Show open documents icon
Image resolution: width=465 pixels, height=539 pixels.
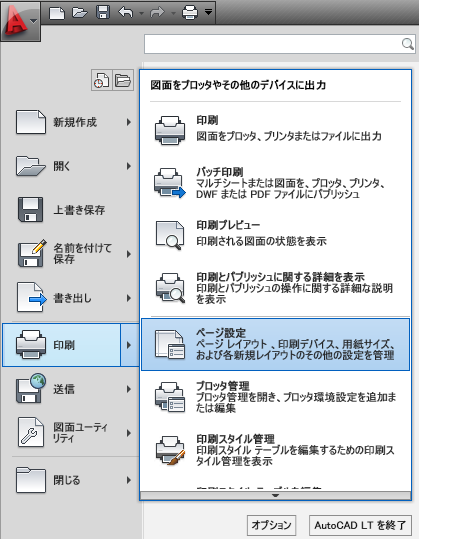[x=123, y=80]
